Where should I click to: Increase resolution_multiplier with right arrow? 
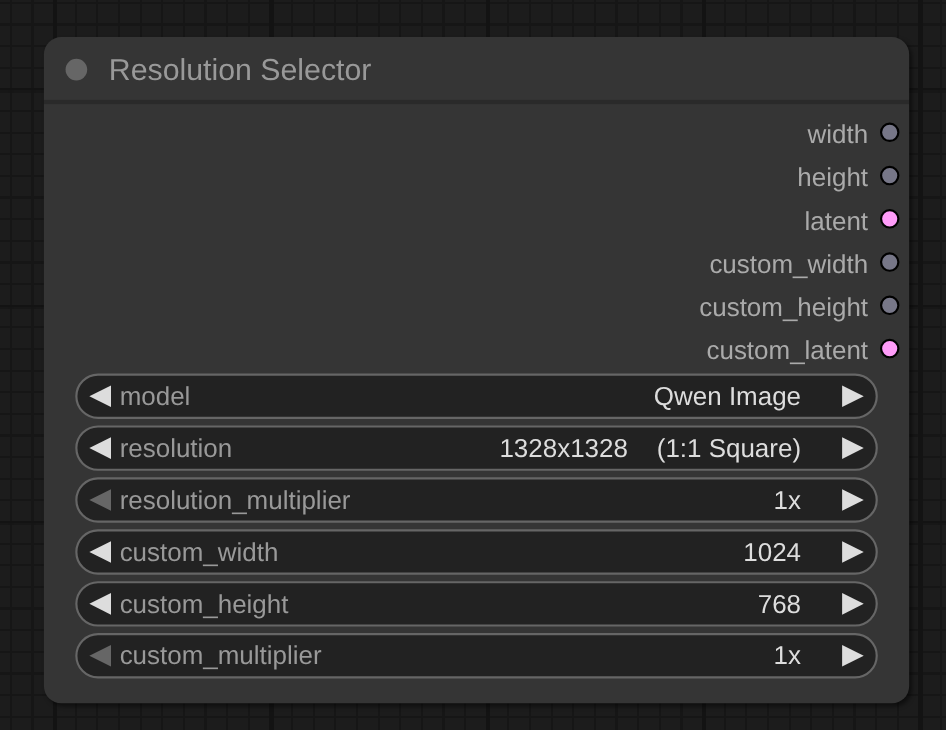click(x=852, y=500)
